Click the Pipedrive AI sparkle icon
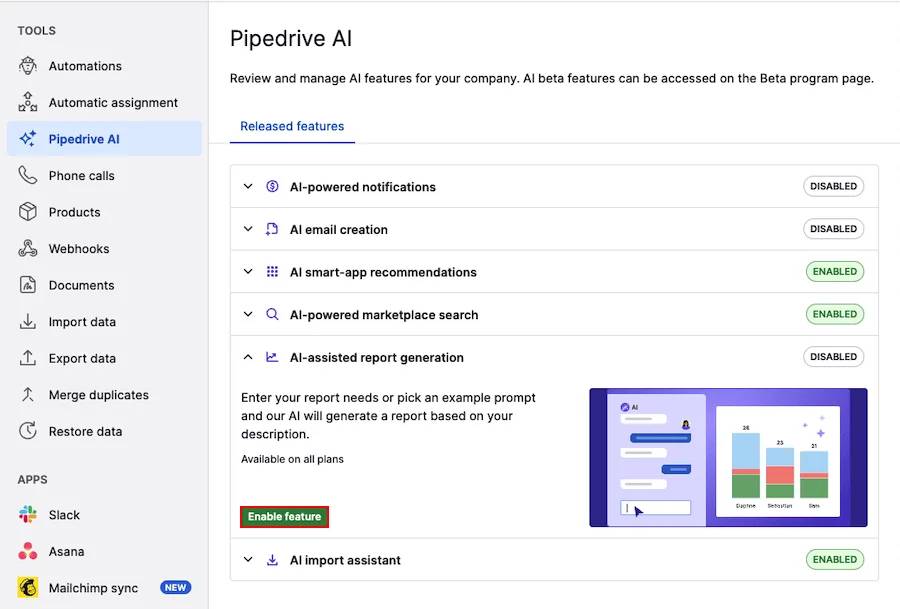 click(x=27, y=139)
